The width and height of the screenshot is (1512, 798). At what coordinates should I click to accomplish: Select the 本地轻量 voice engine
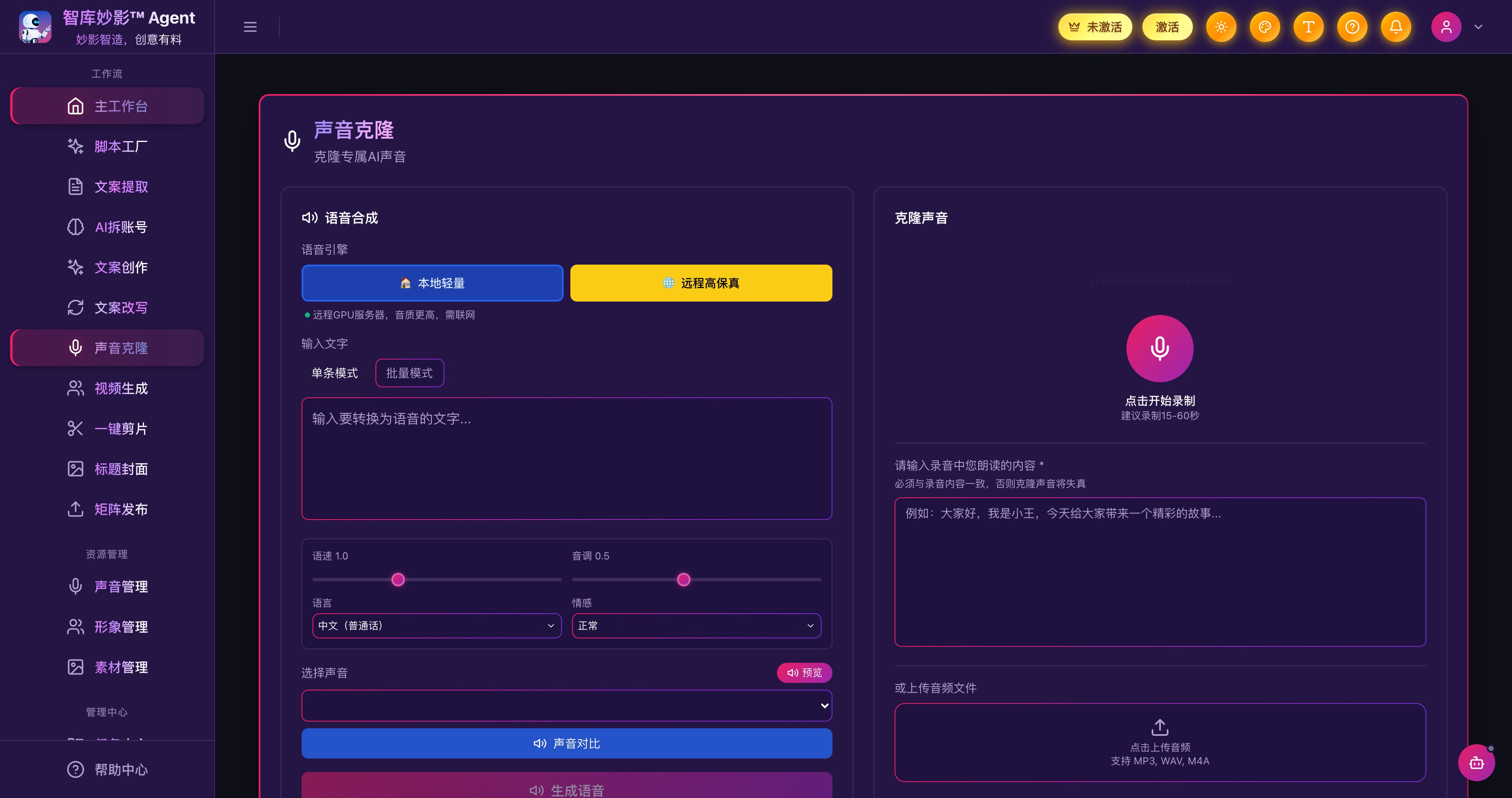[x=432, y=283]
